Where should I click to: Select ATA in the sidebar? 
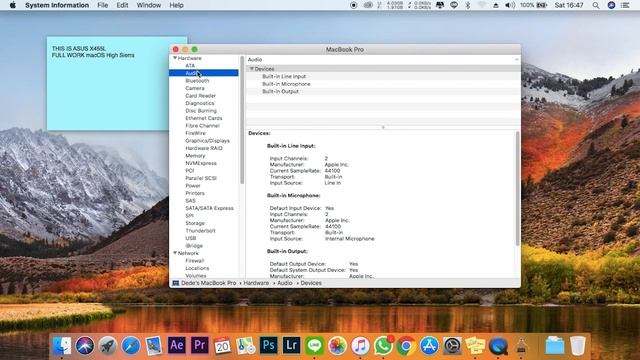190,65
